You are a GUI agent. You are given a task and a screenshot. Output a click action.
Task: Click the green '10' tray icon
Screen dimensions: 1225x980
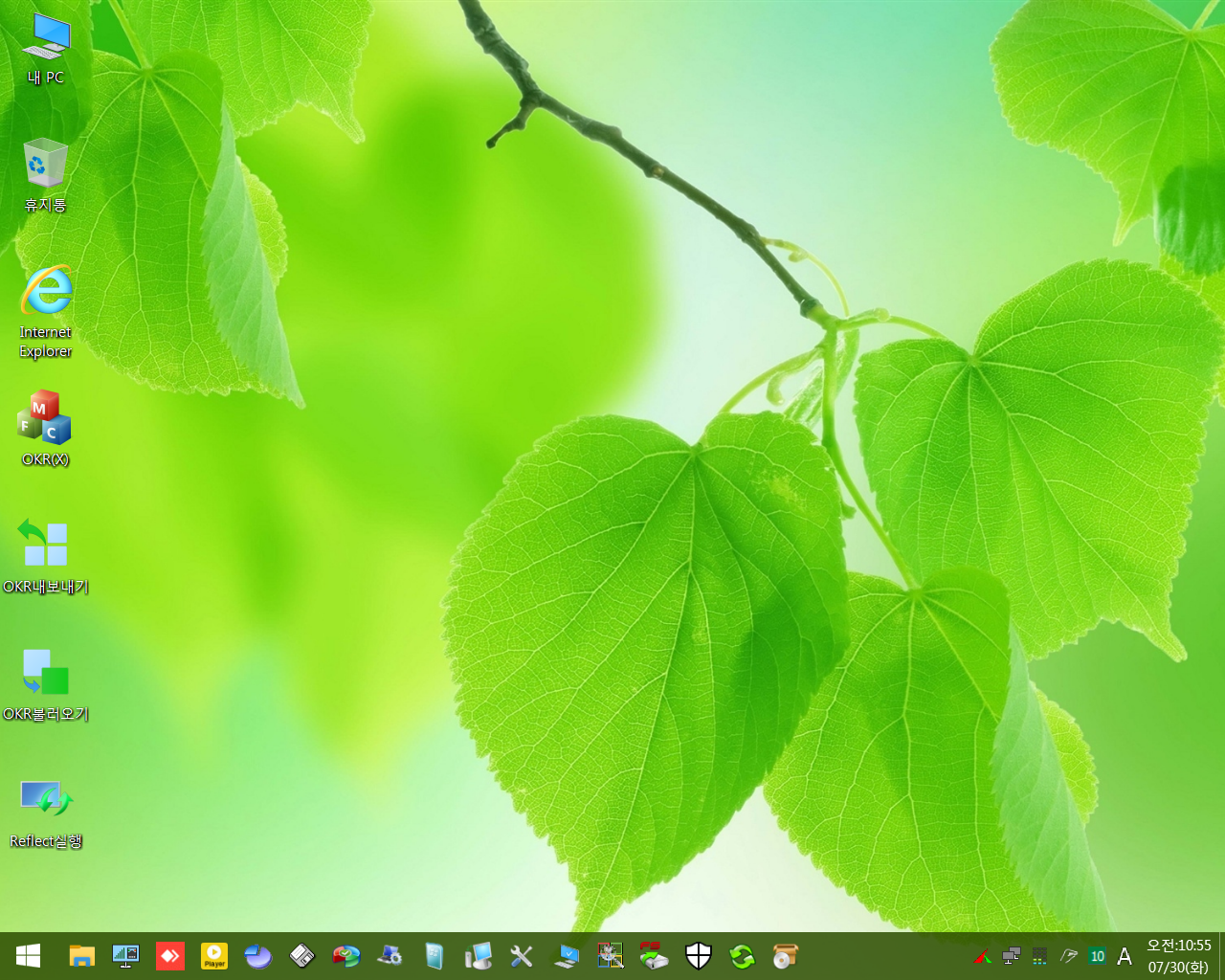(1098, 956)
